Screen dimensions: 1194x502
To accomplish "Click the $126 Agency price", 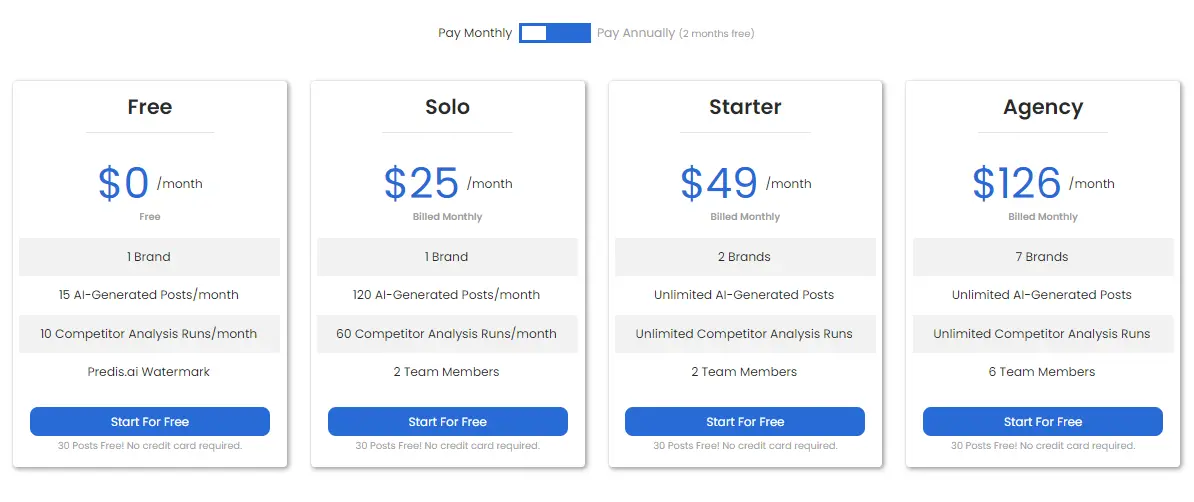I will coord(1017,183).
